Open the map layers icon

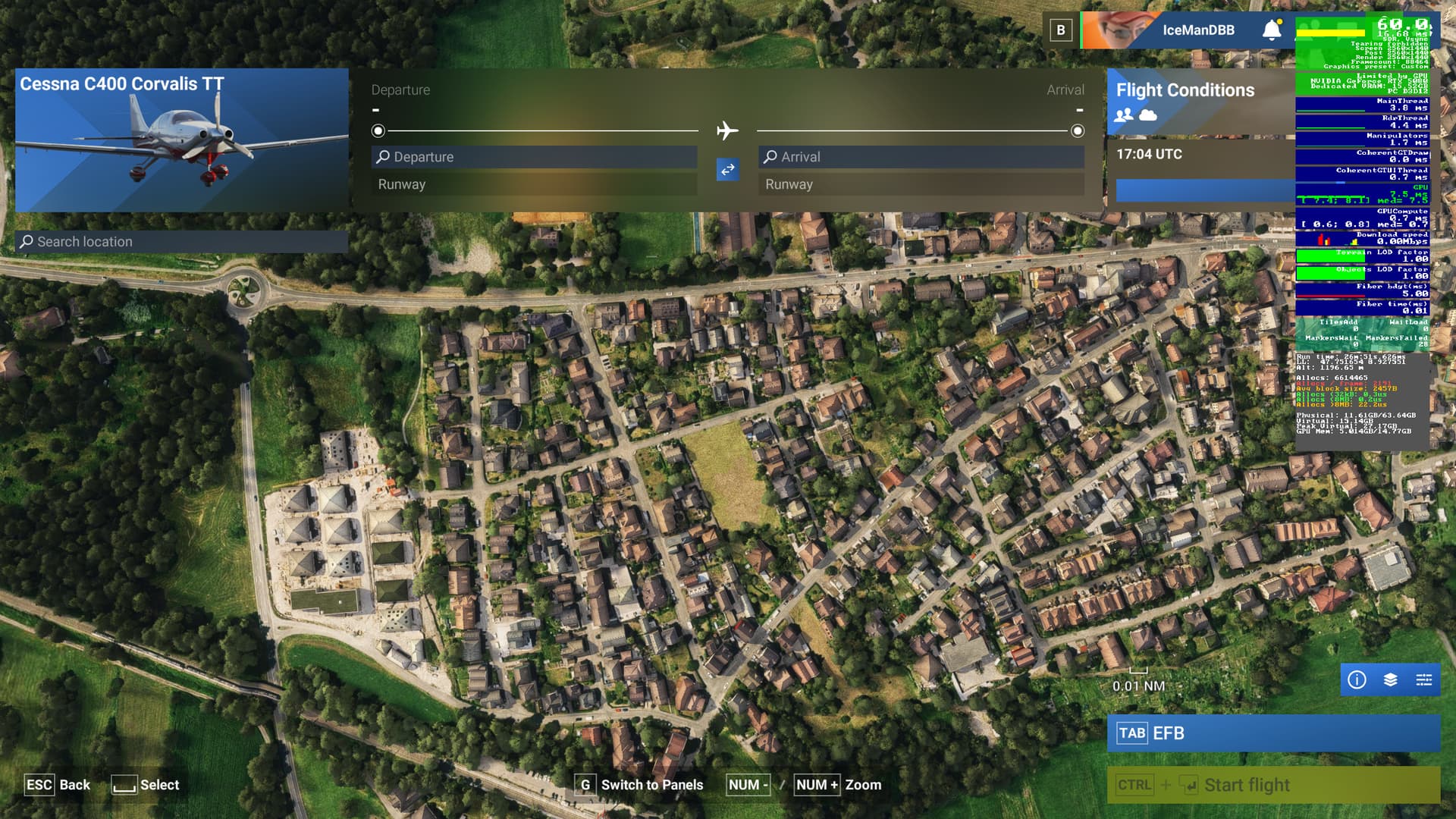1390,680
